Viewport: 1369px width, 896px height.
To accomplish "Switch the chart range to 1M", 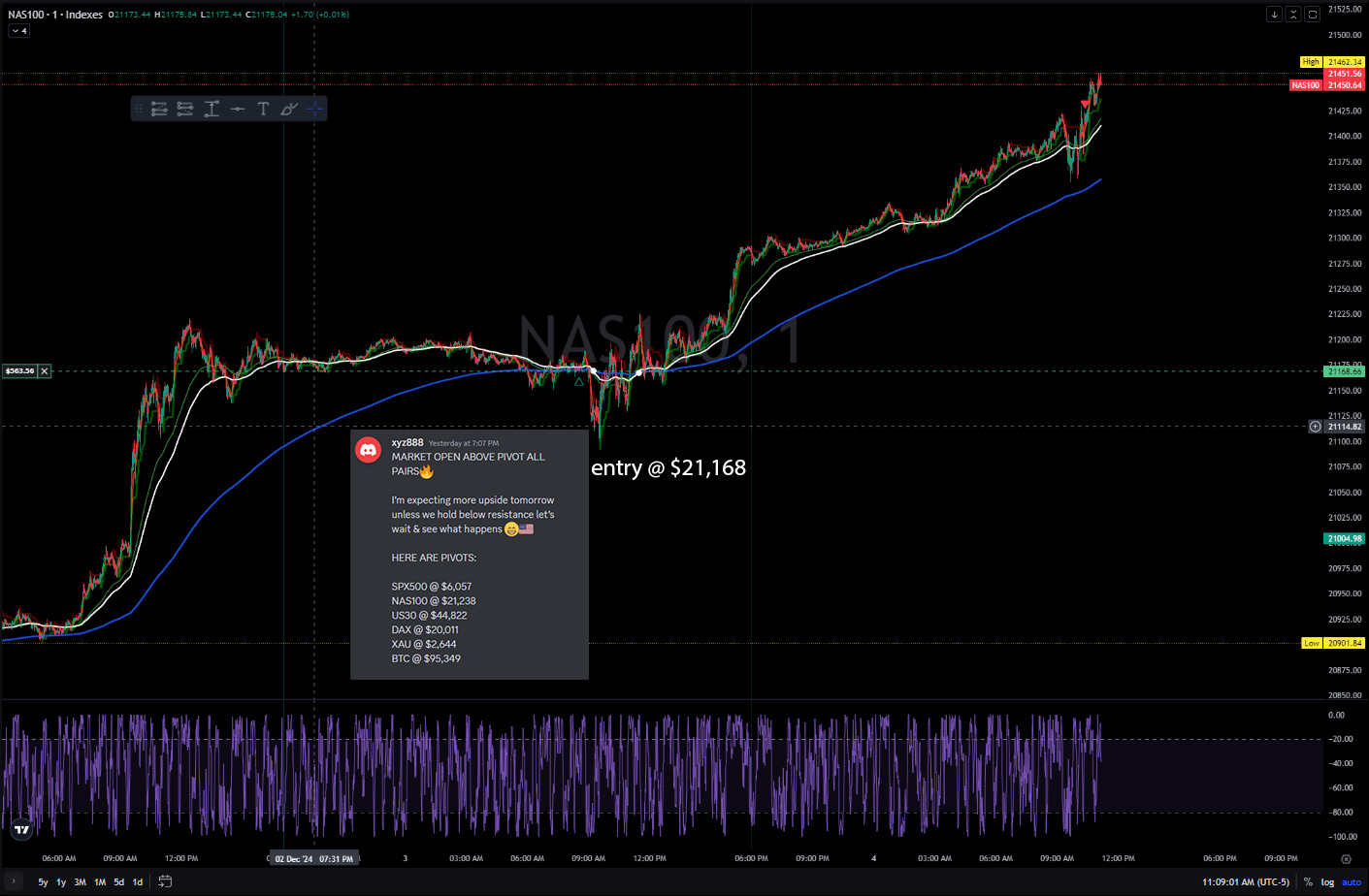I will tap(100, 882).
